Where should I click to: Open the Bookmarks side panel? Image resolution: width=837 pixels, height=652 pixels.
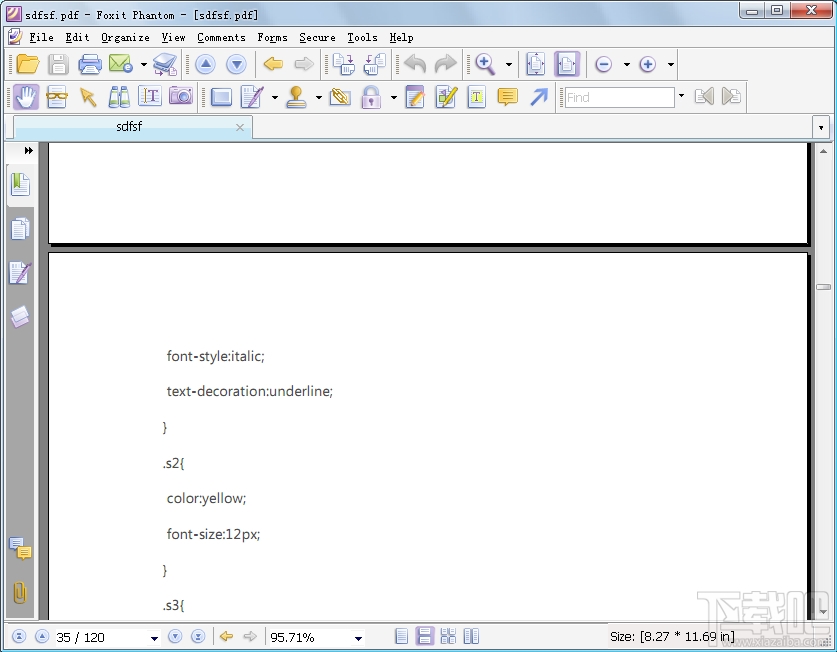click(20, 185)
